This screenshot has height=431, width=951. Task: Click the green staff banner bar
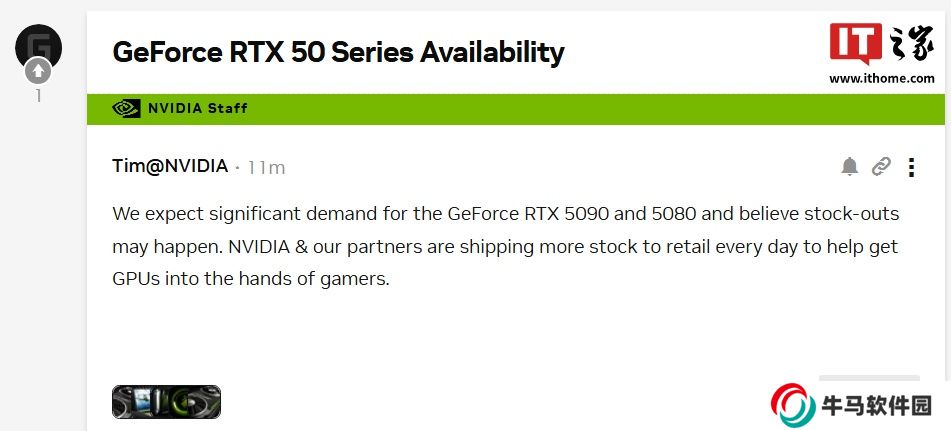(550, 108)
